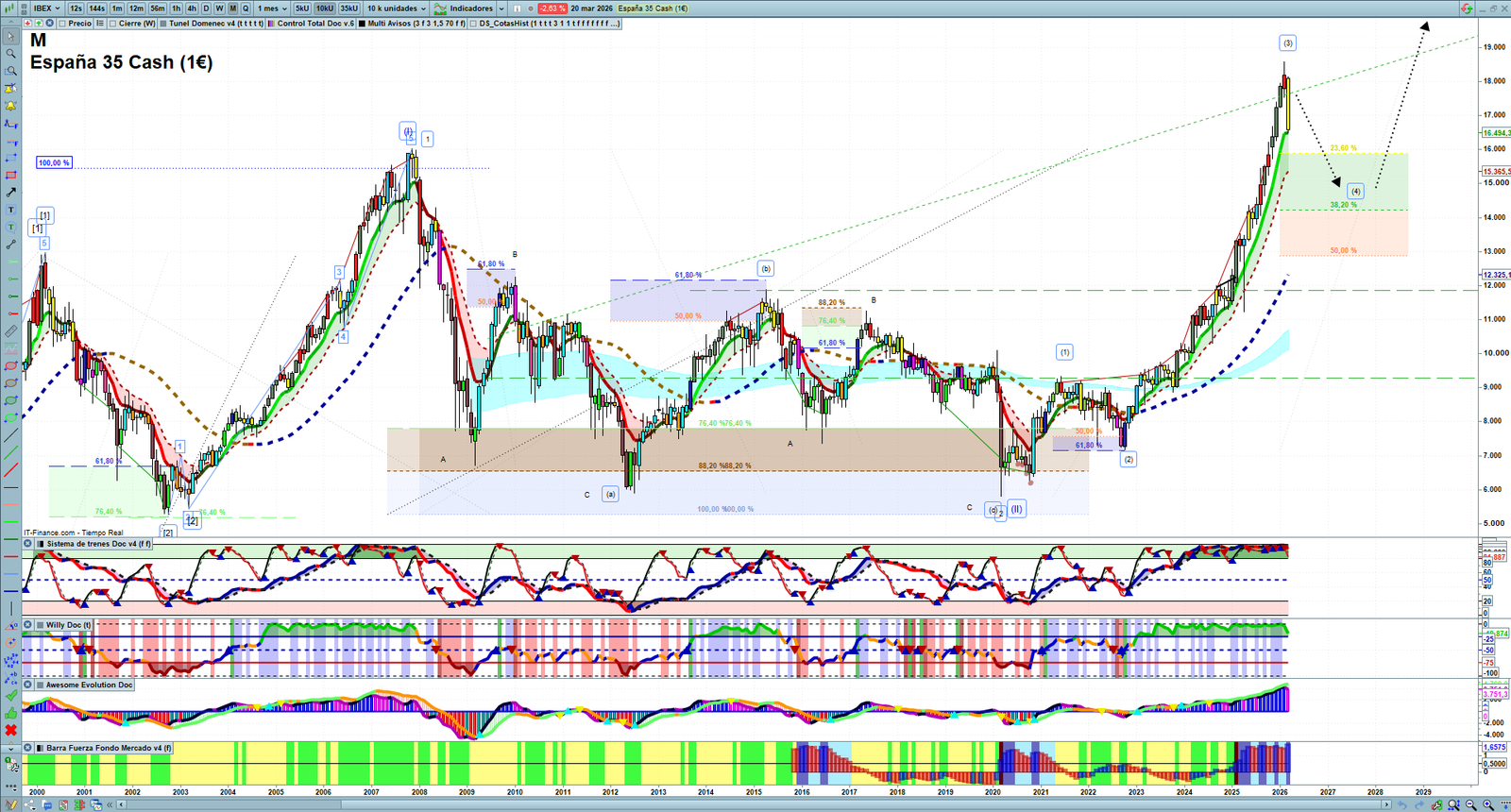Click the España 35 Cash (1€) title field
This screenshot has height=812, width=1511.
654,8
